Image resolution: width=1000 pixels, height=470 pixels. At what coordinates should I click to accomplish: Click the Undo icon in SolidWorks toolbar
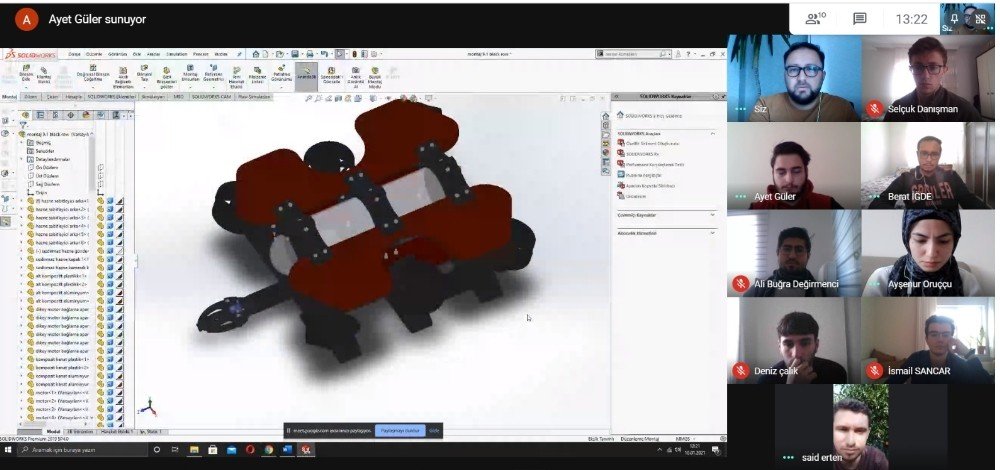(324, 54)
